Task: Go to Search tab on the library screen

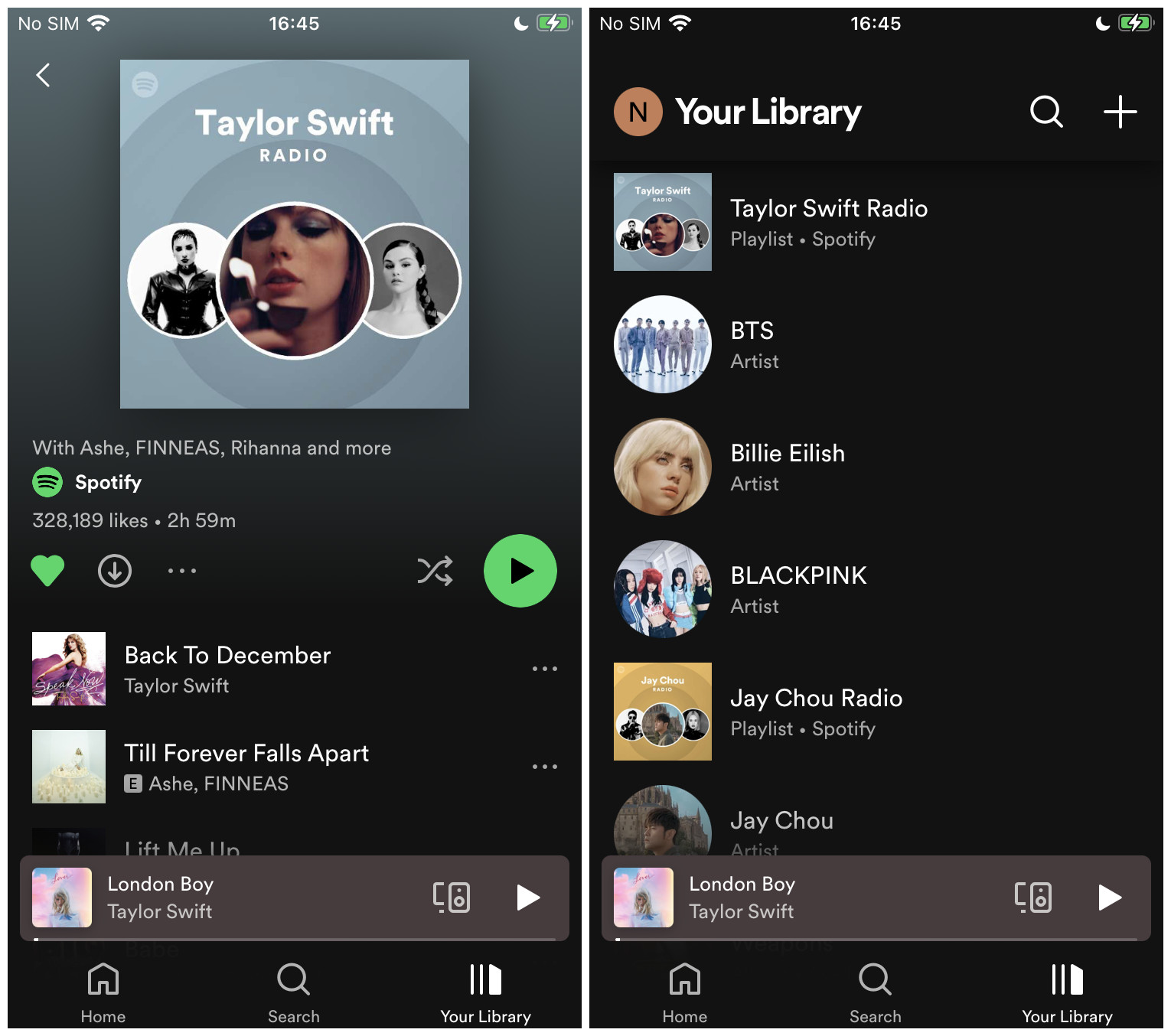Action: coord(876,993)
